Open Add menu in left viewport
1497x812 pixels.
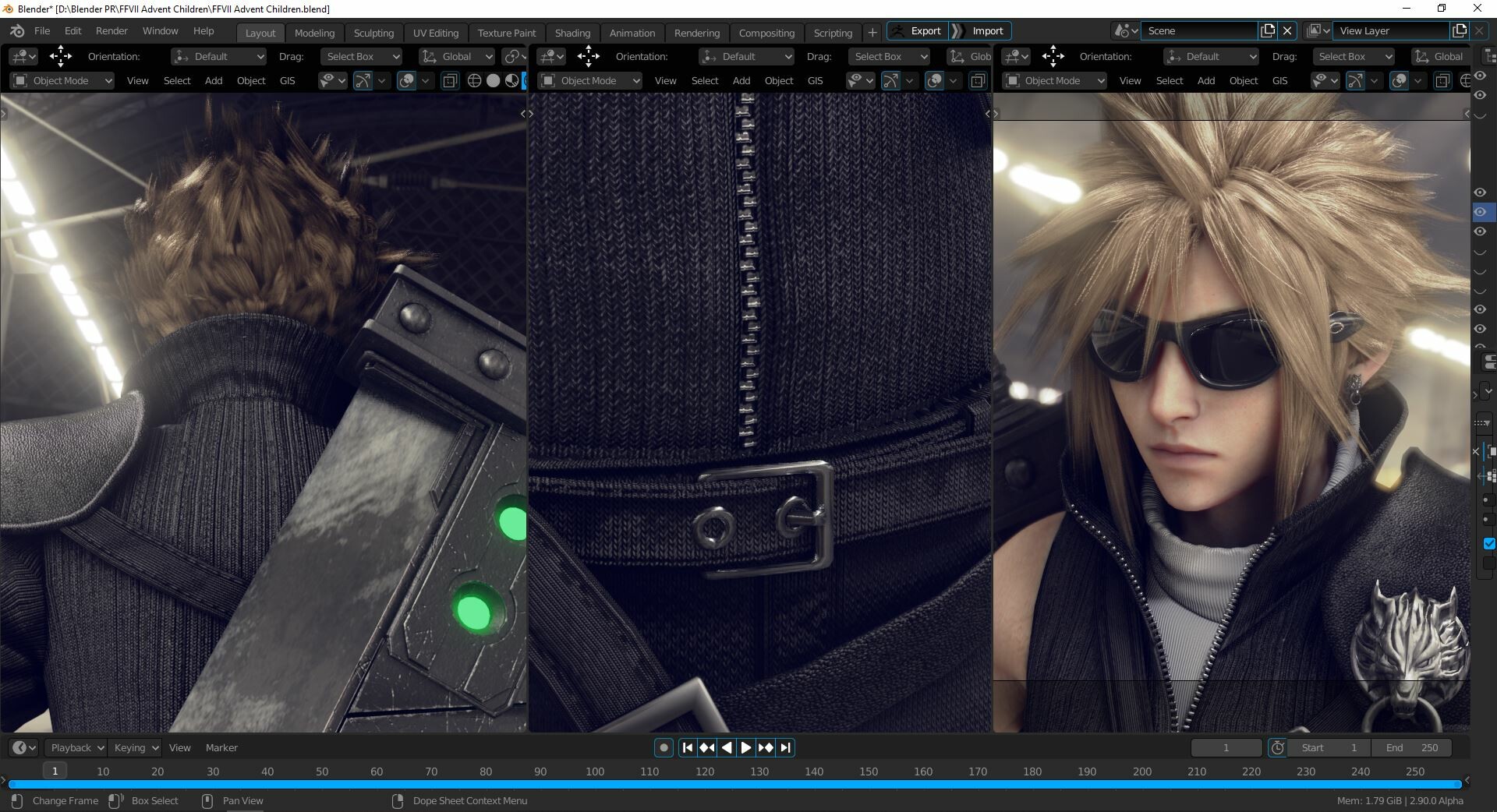214,81
